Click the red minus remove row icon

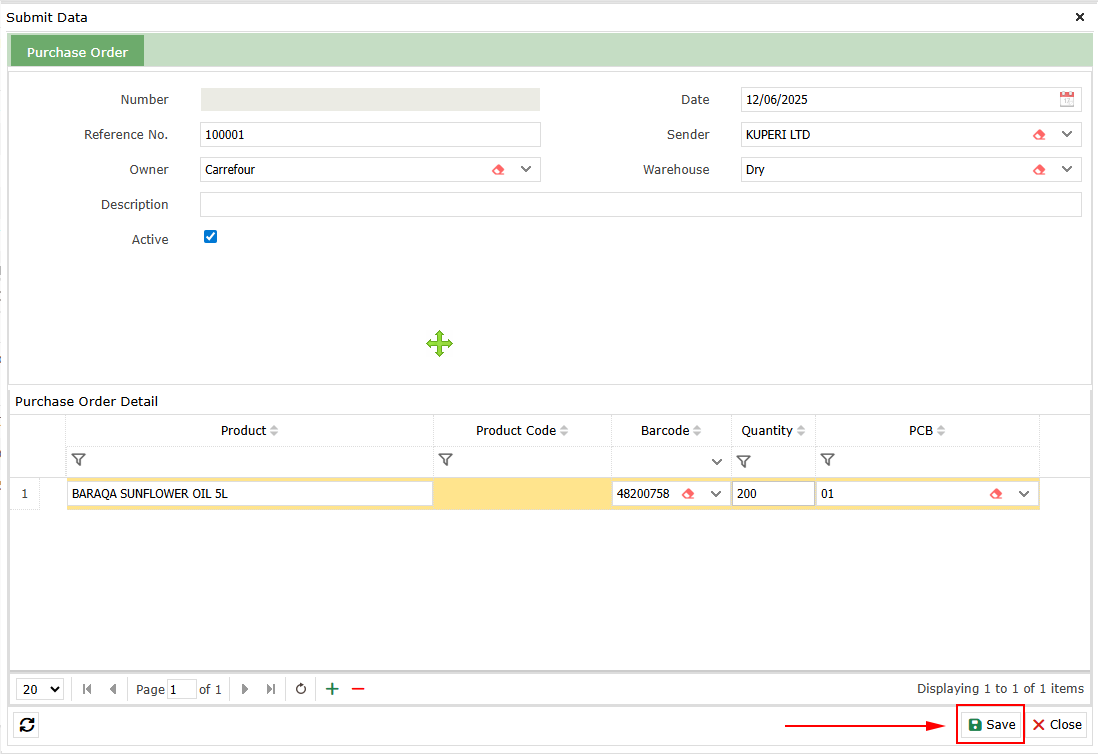[358, 689]
